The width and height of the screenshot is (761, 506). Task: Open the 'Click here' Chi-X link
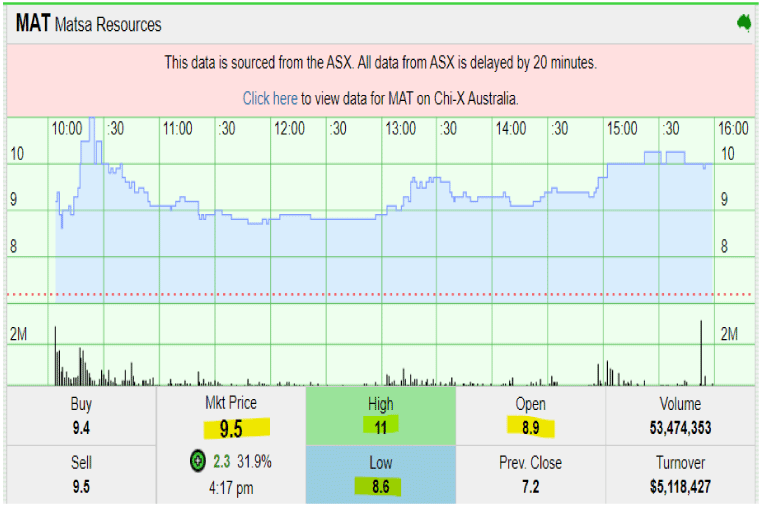[270, 98]
